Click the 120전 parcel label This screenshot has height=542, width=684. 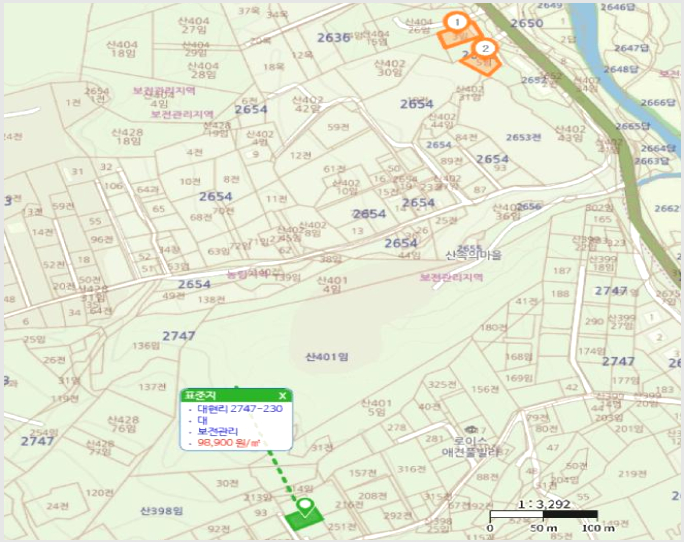(x=99, y=493)
